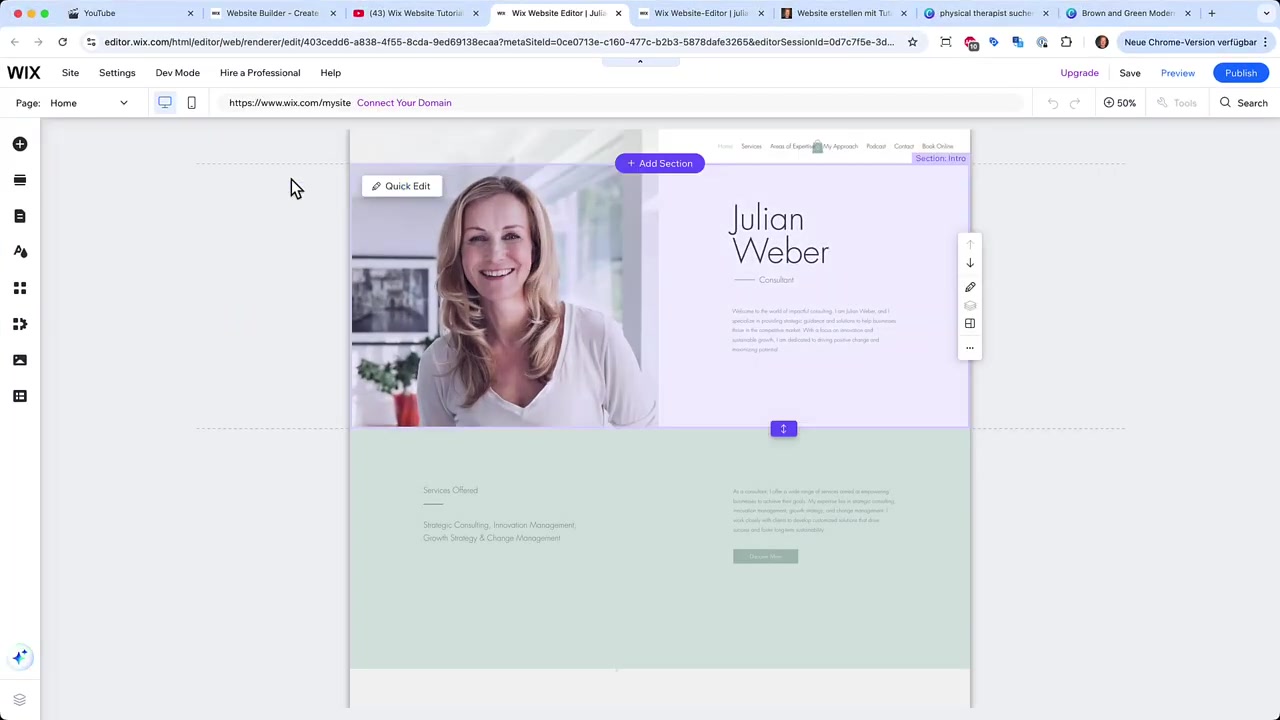Open the Tools menu
This screenshot has width=1280, height=720.
(x=1177, y=103)
